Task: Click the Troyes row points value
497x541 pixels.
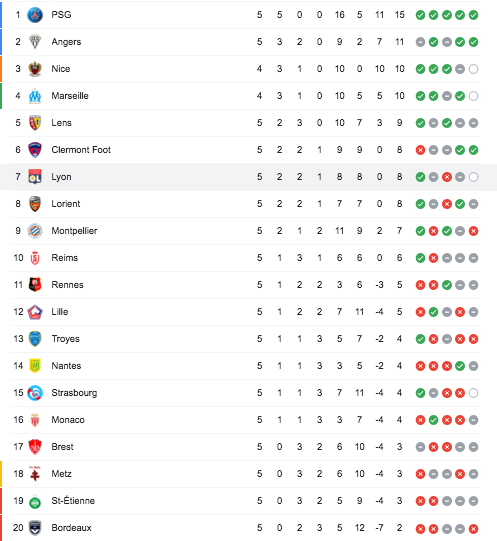Action: point(399,339)
